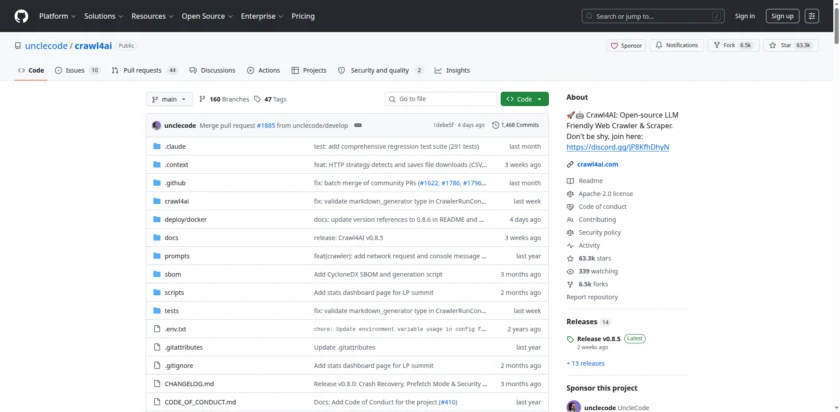
Task: Click the GitHub logo icon
Action: click(x=21, y=16)
